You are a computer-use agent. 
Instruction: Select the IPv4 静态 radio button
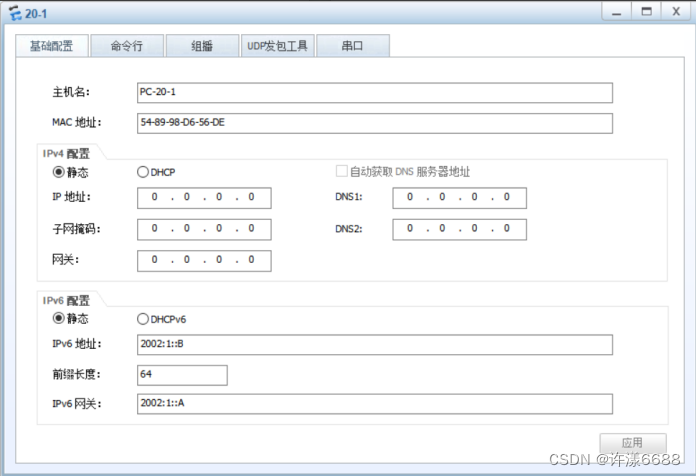(x=59, y=172)
